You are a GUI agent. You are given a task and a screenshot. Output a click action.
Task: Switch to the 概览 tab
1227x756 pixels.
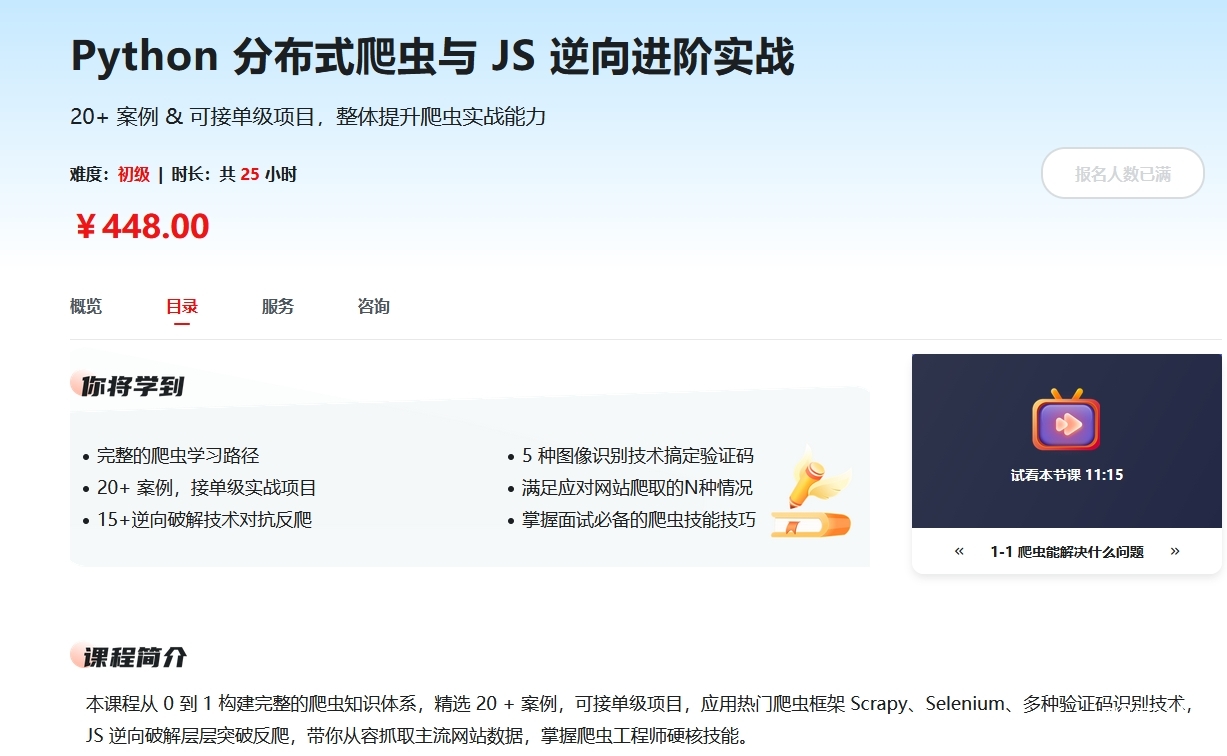pyautogui.click(x=86, y=306)
